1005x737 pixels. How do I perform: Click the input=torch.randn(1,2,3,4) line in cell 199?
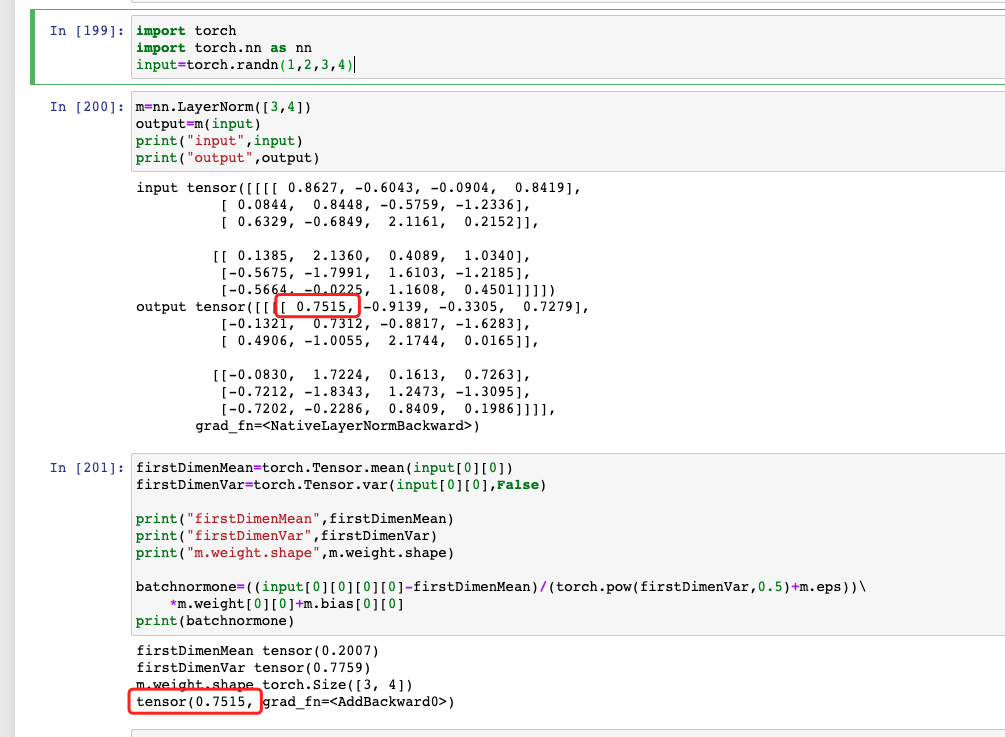(245, 65)
